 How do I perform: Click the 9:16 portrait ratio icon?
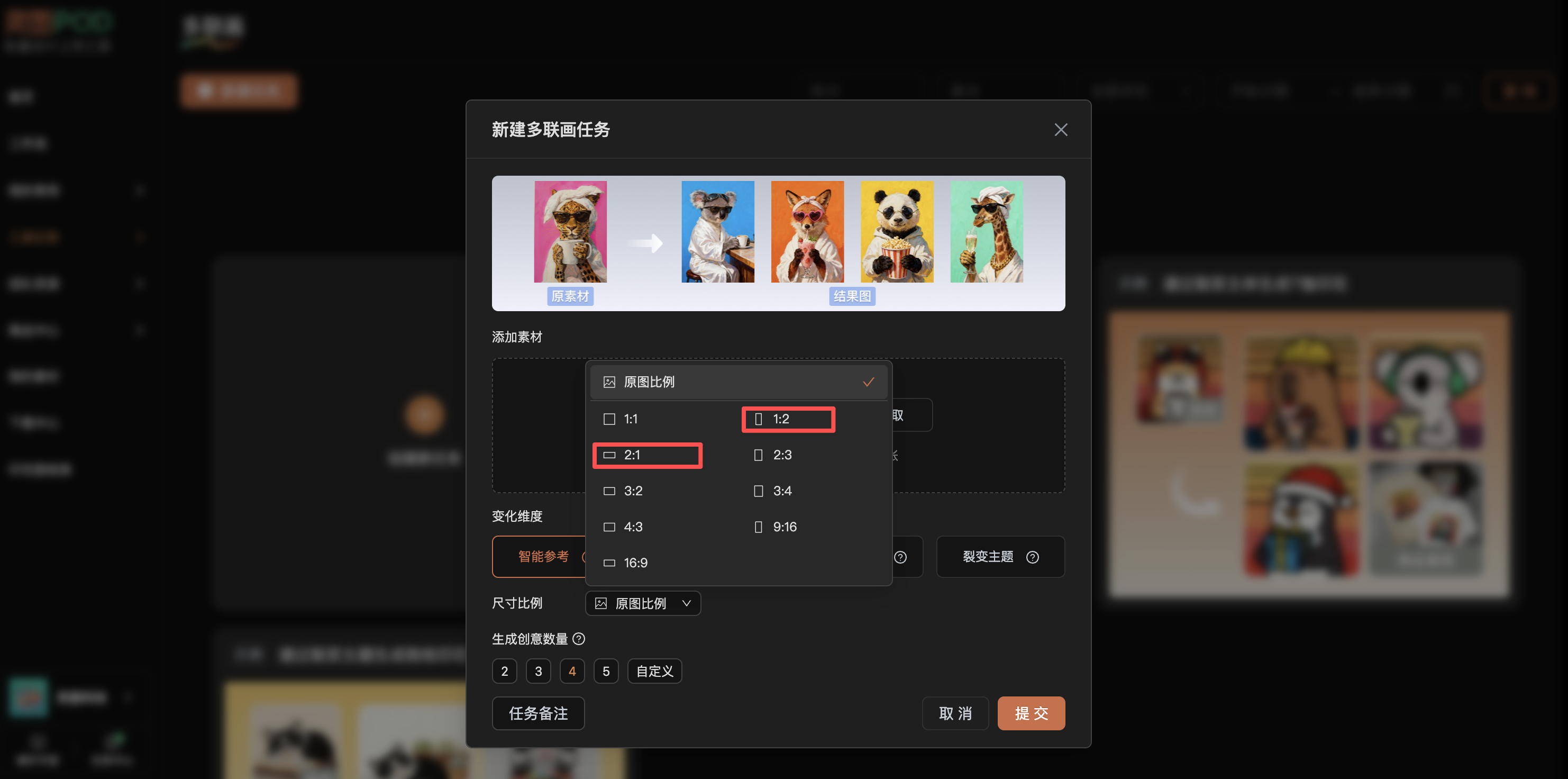pyautogui.click(x=758, y=527)
